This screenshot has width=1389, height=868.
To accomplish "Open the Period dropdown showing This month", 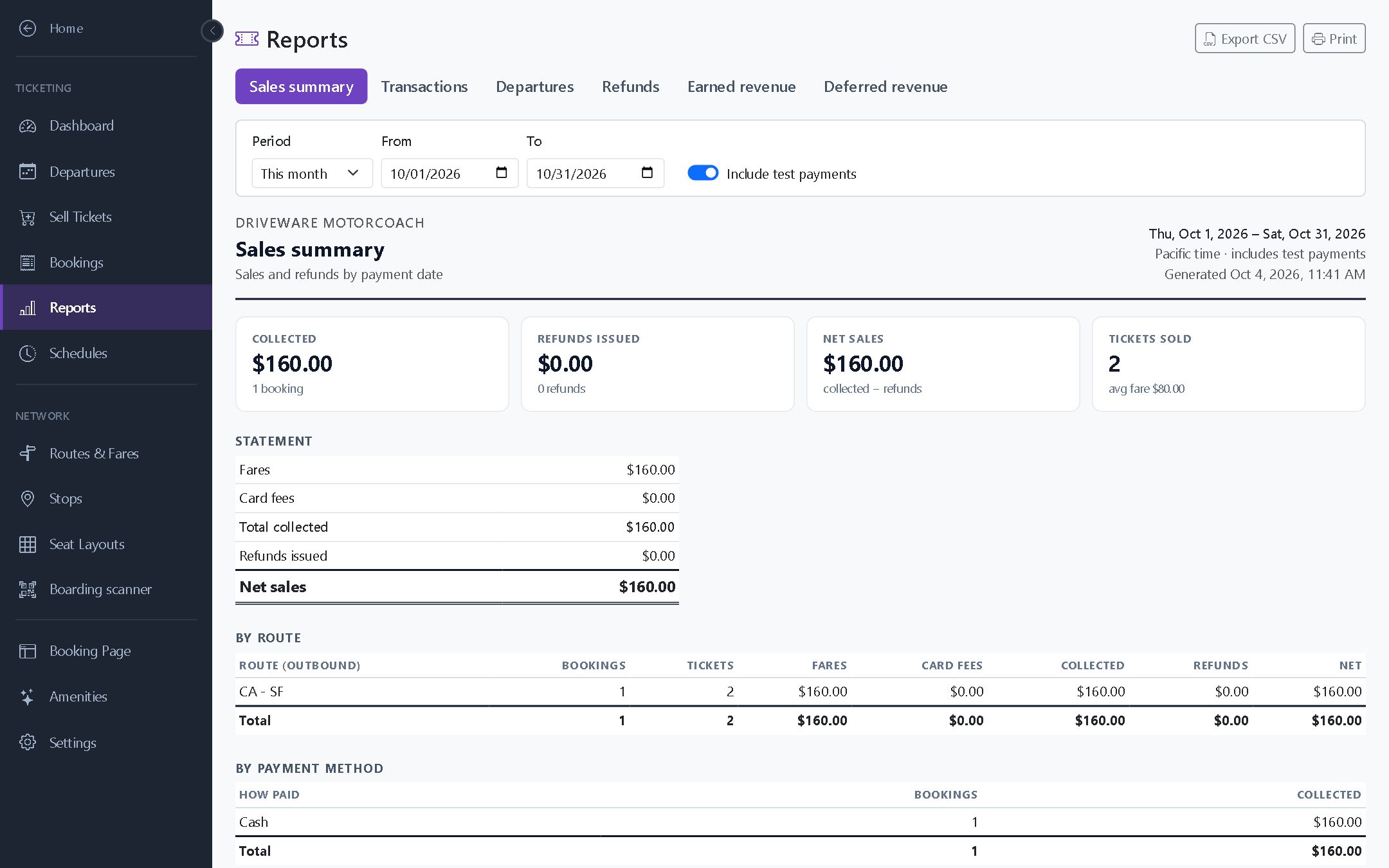I will coord(312,174).
